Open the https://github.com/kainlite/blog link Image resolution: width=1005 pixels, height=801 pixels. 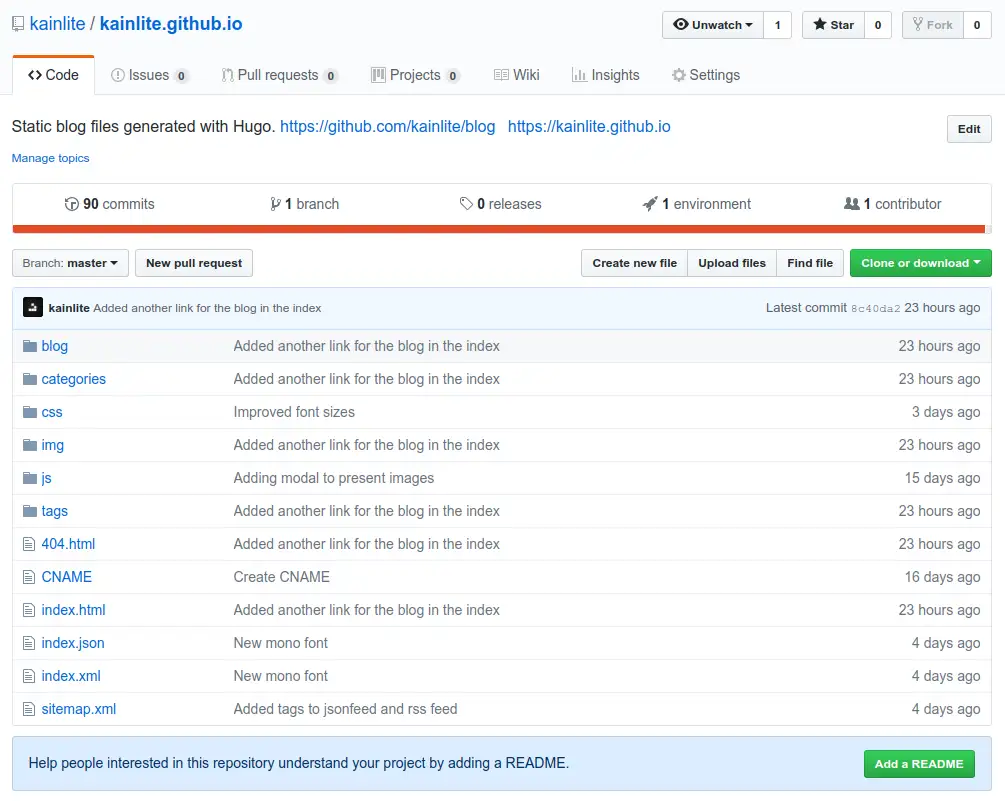pyautogui.click(x=388, y=126)
